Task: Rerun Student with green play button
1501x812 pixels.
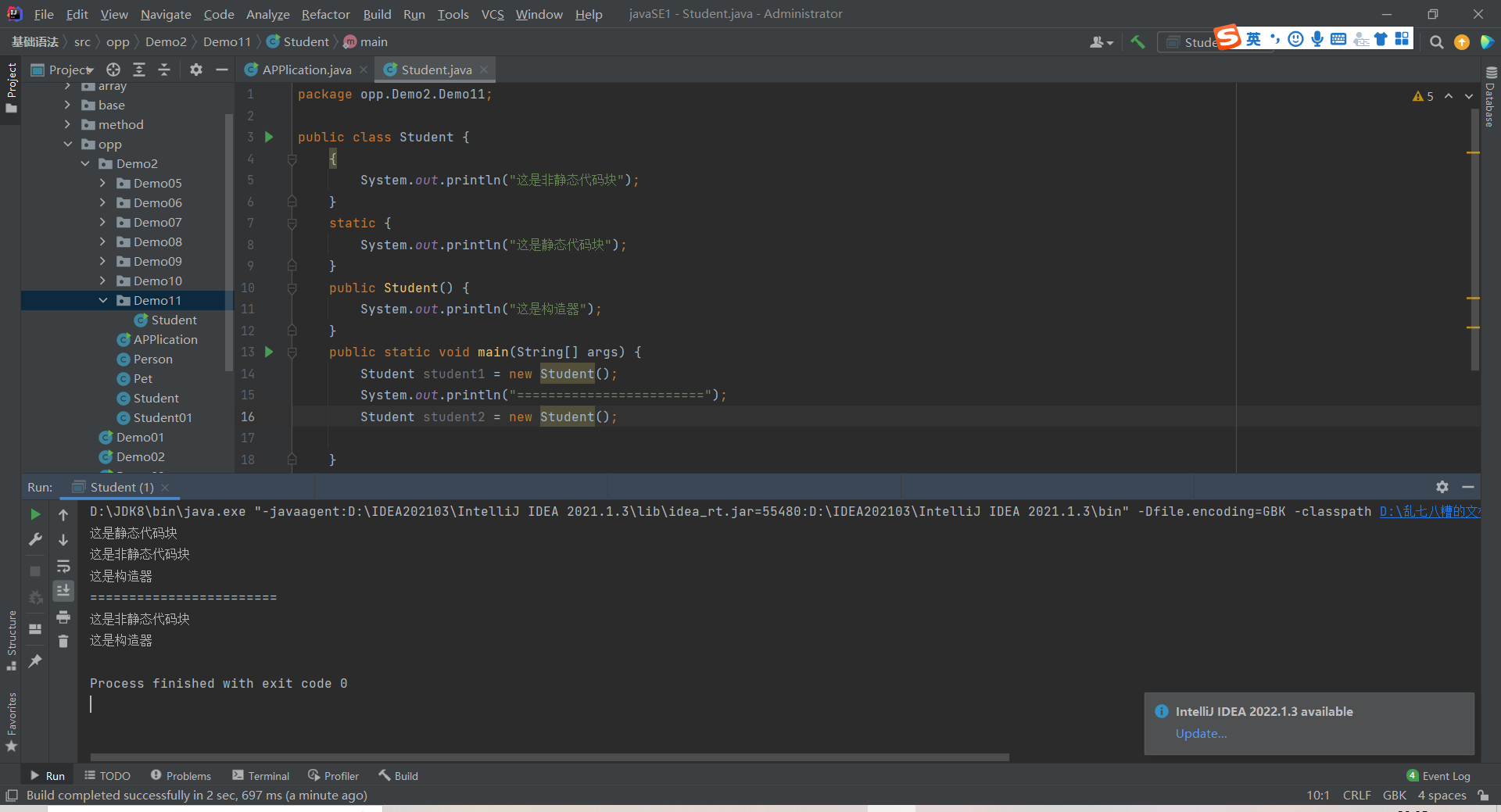Action: coord(35,514)
